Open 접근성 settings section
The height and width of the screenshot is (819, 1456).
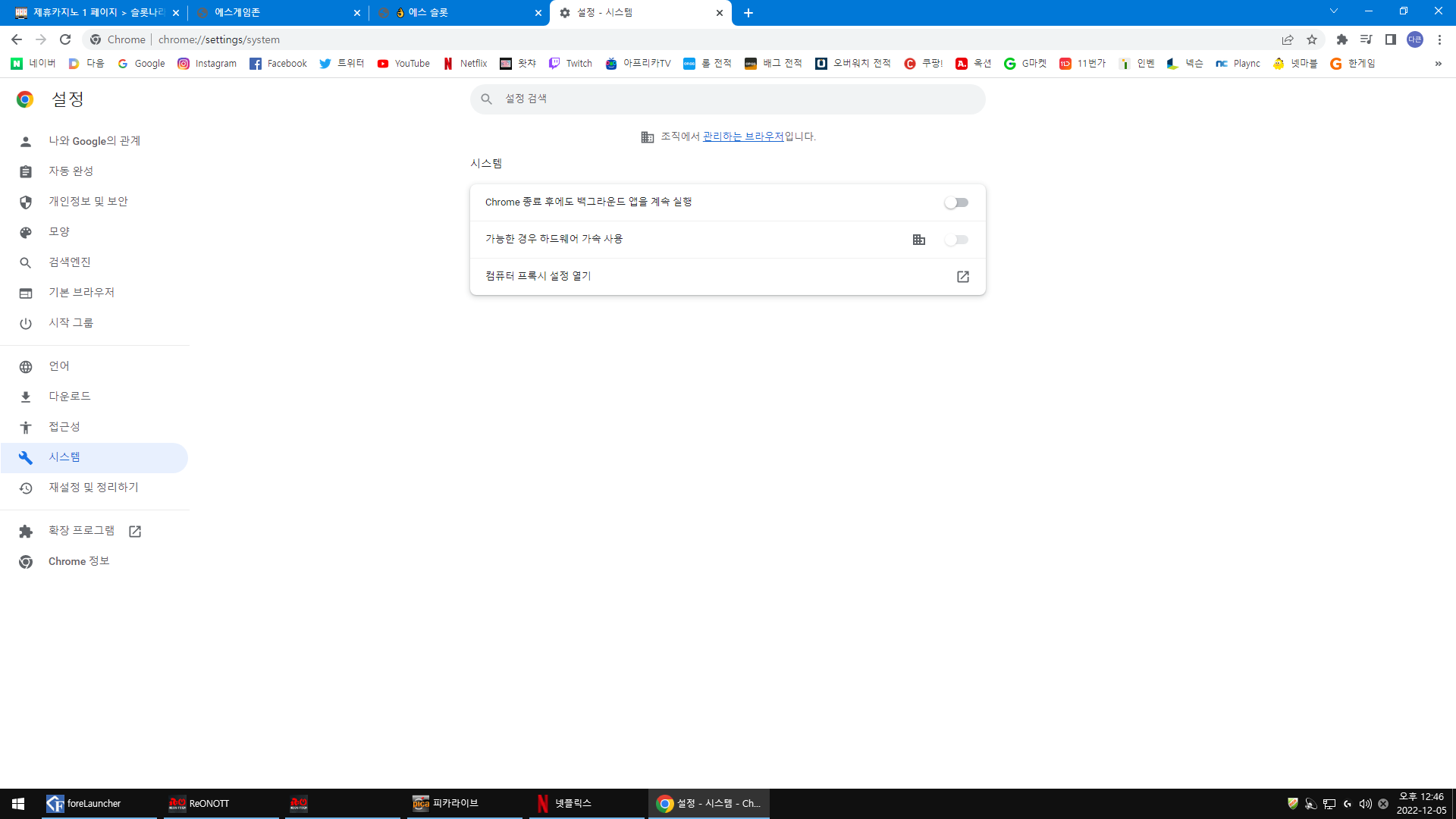(x=94, y=427)
